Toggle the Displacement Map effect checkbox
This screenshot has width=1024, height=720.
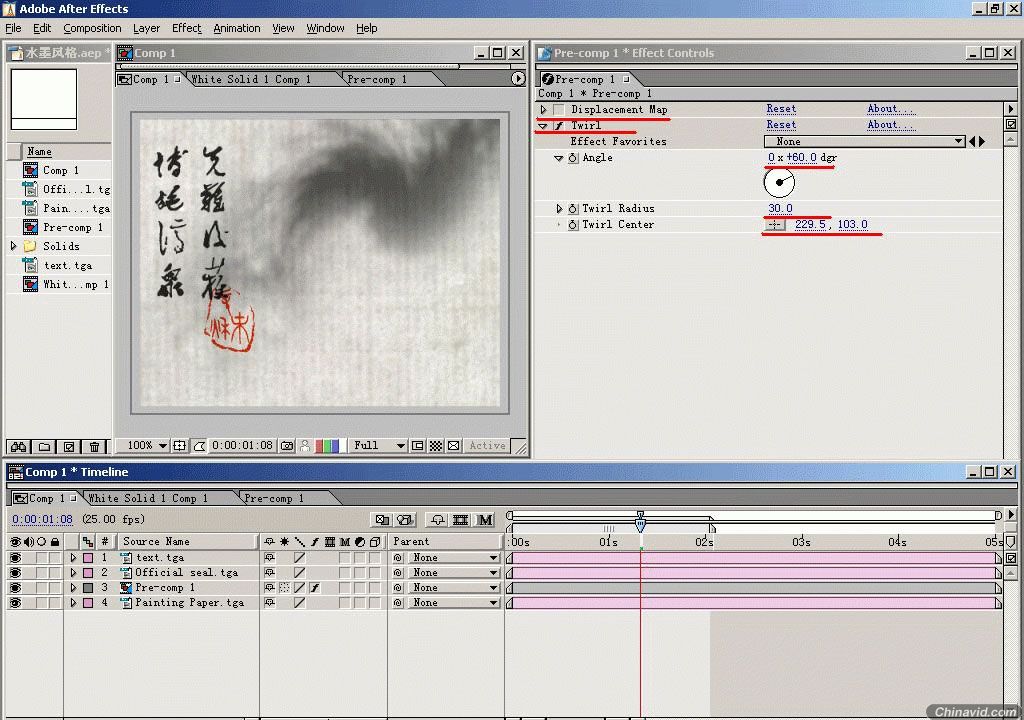(559, 110)
